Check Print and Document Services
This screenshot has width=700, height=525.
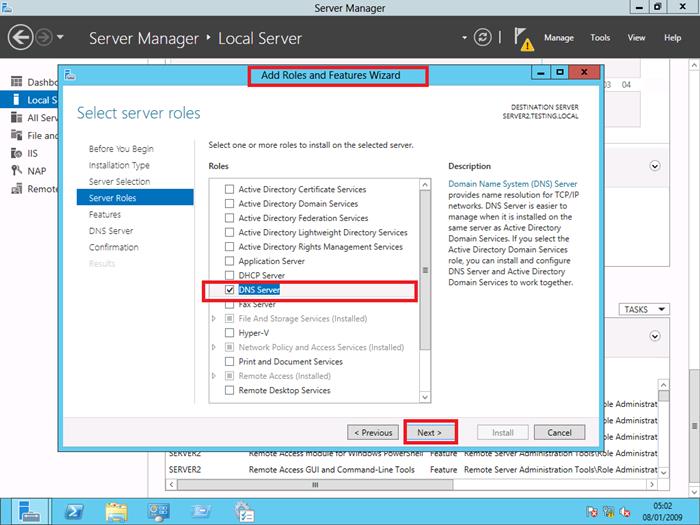pyautogui.click(x=229, y=361)
